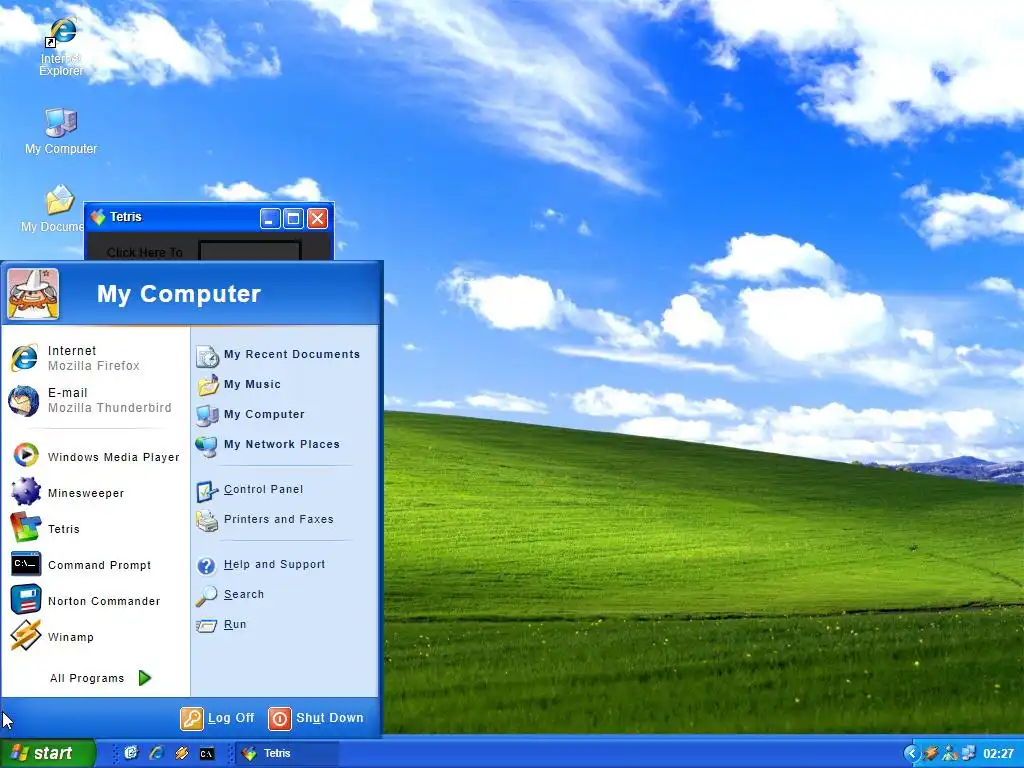Click Winamp lightning icon in system tray
Screen dimensions: 1024x768
tap(931, 754)
